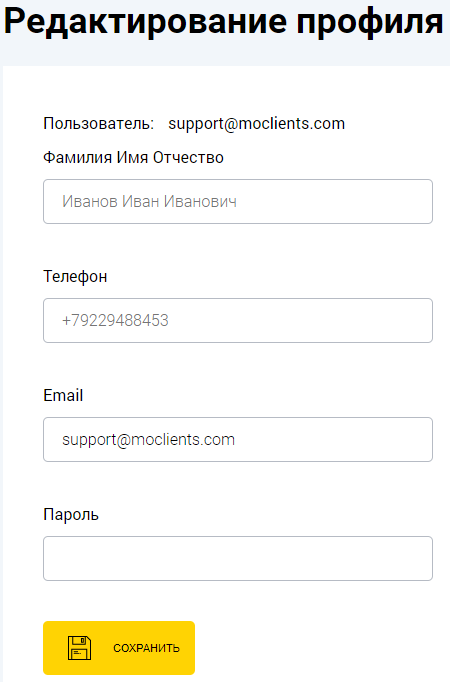Click the Телефон field label
Image resolution: width=450 pixels, height=682 pixels.
point(75,277)
